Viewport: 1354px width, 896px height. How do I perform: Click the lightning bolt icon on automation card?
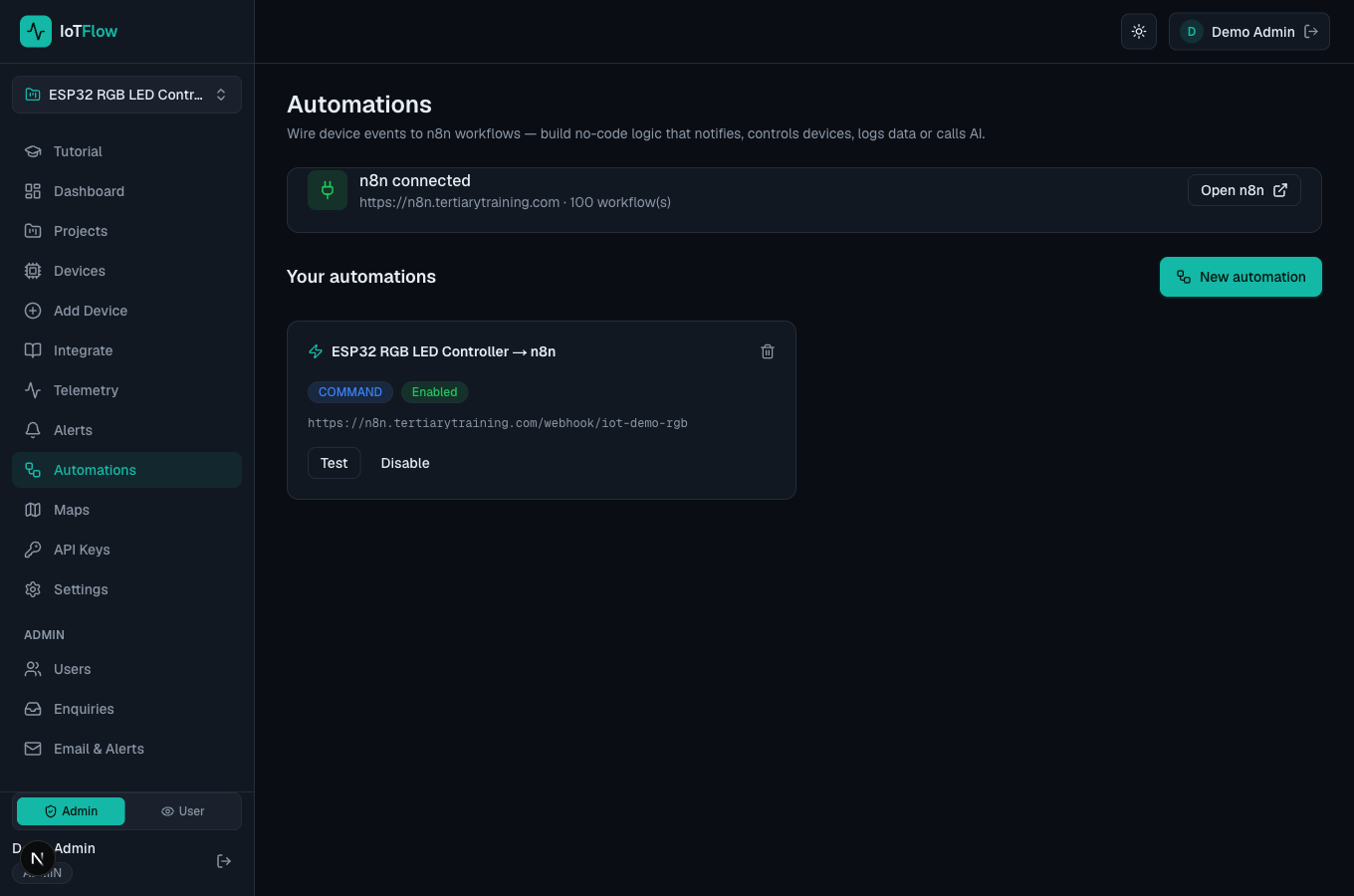(316, 351)
